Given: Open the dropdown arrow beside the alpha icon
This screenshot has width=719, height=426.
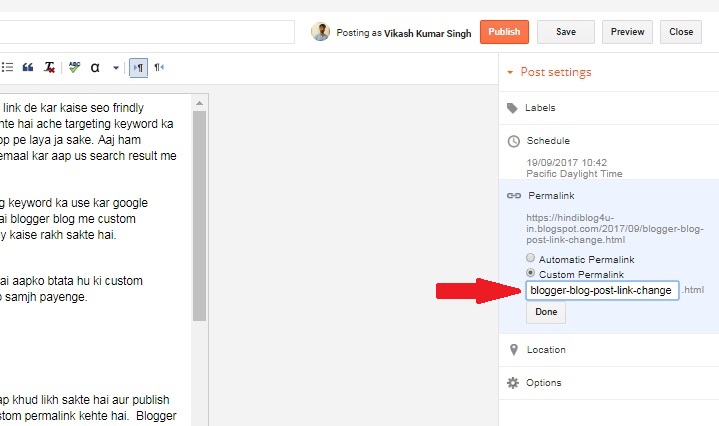Looking at the screenshot, I should pos(116,68).
